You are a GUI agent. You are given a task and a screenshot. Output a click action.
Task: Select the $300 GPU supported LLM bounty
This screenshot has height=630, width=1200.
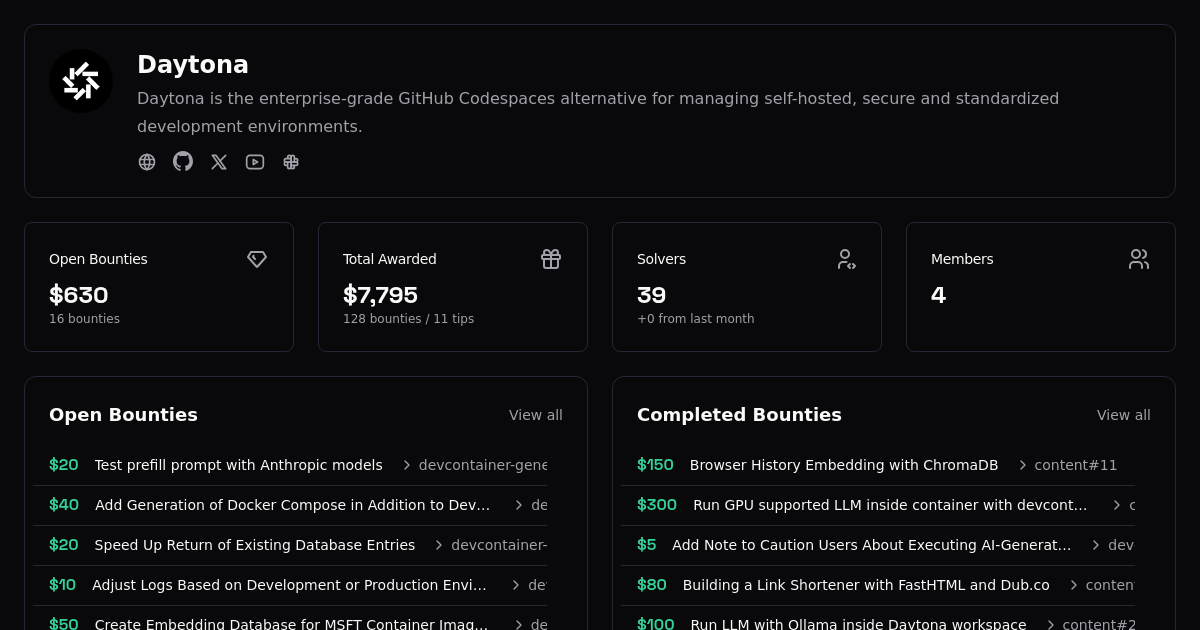click(x=889, y=505)
